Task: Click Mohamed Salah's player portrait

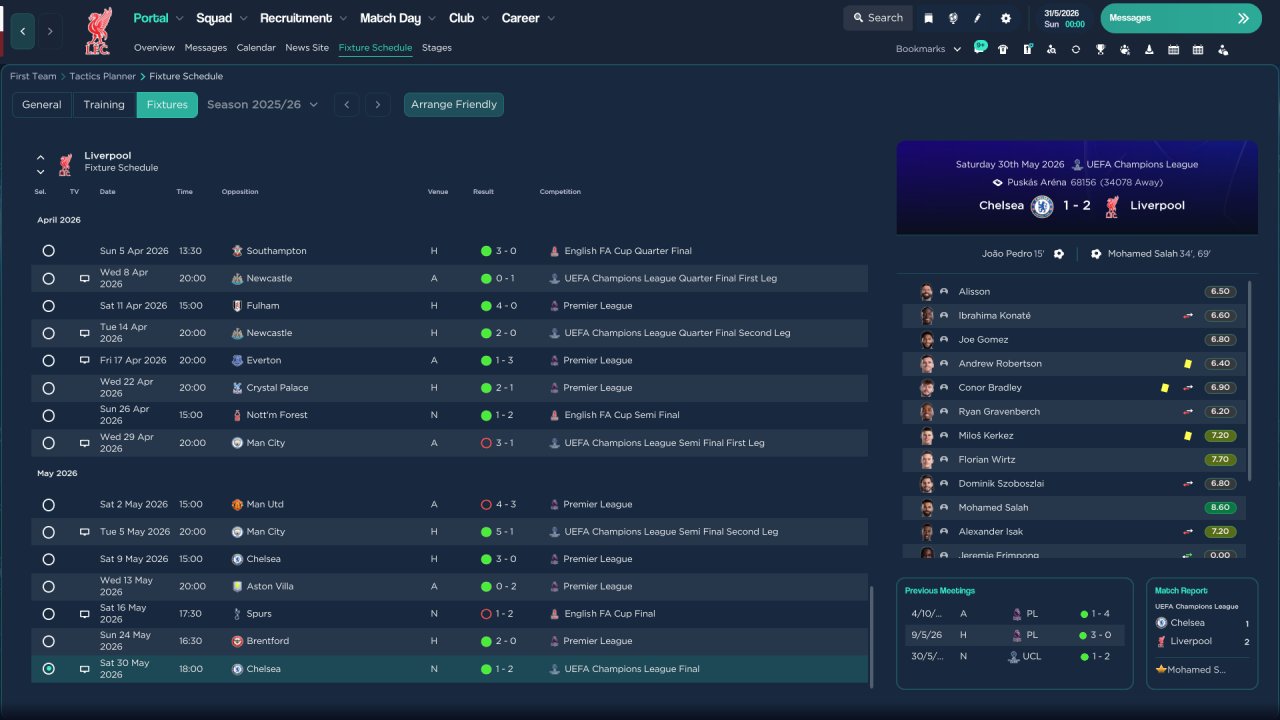Action: coord(927,508)
